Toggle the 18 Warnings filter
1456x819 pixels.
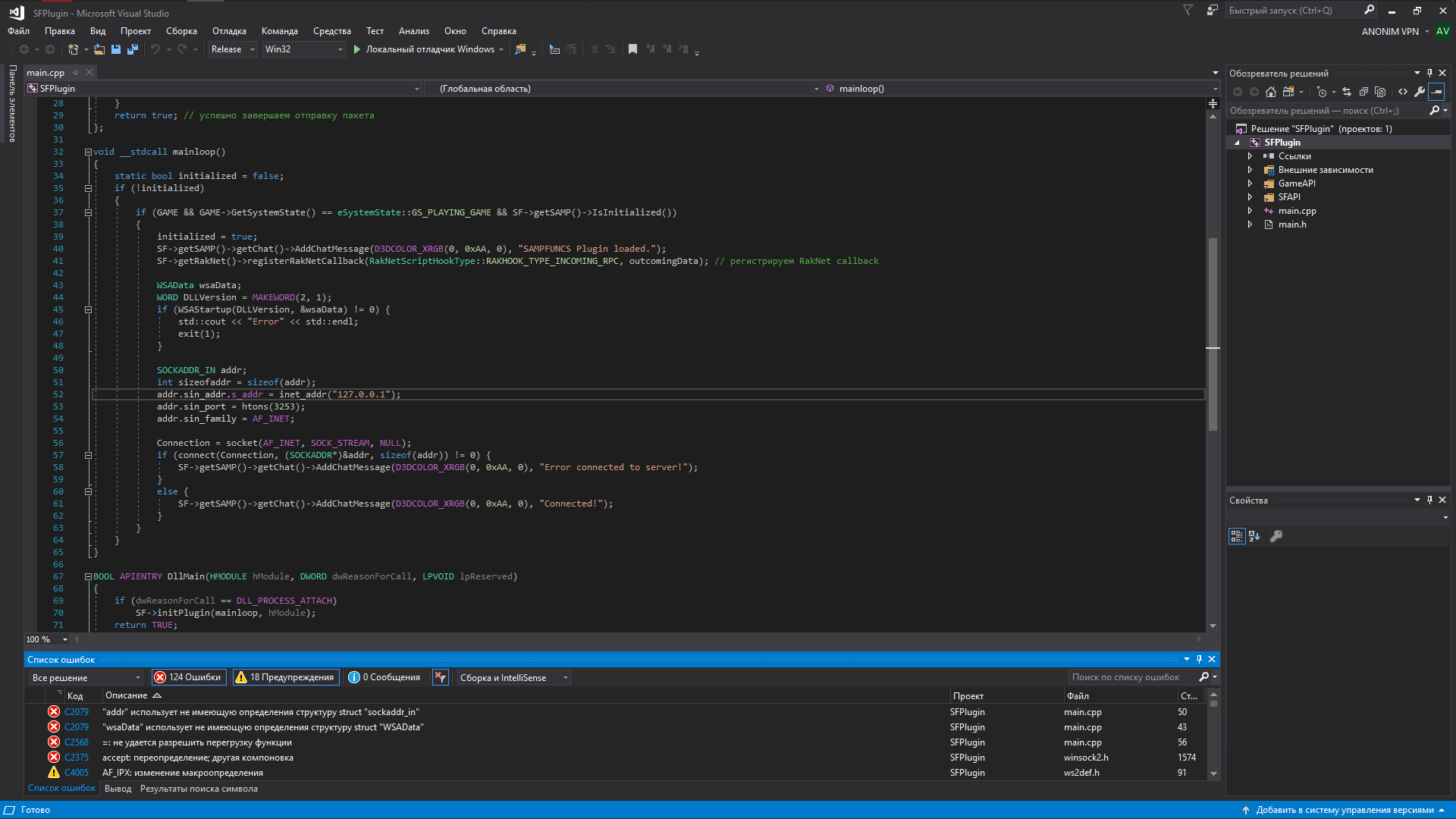285,677
